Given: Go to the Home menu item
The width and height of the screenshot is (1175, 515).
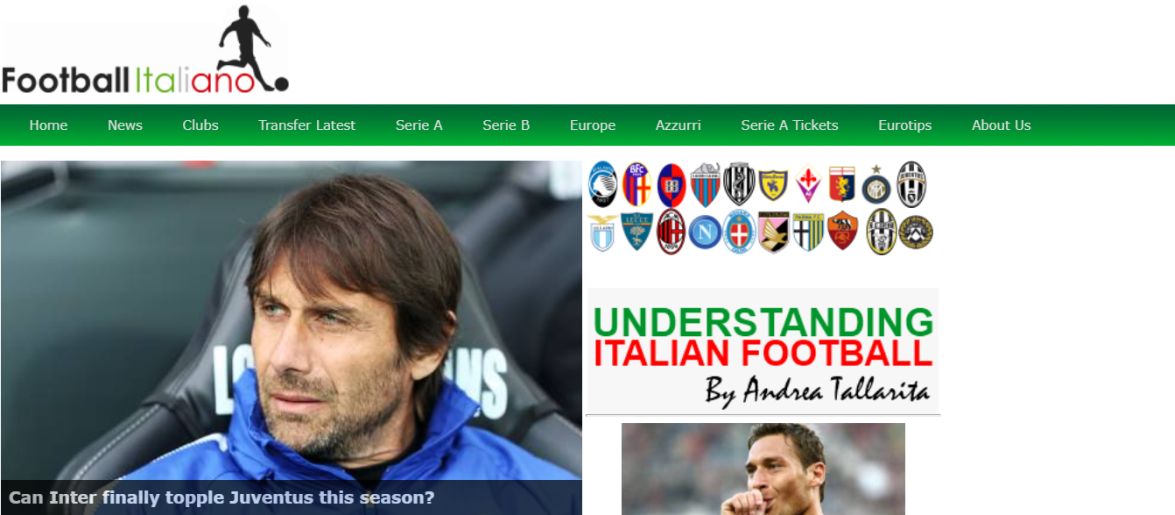Looking at the screenshot, I should point(48,125).
